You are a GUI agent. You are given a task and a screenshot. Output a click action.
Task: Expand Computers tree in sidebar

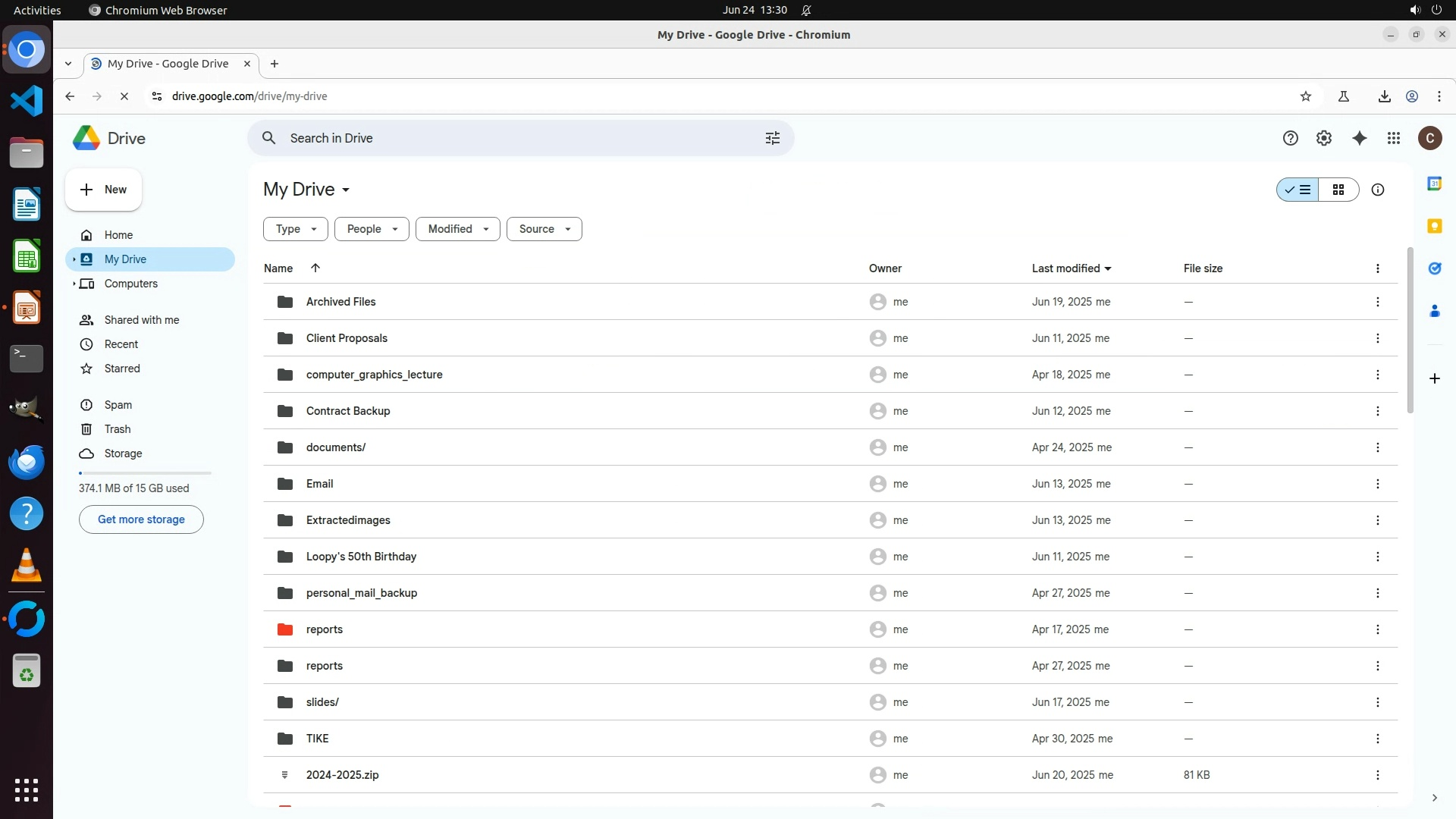click(74, 284)
